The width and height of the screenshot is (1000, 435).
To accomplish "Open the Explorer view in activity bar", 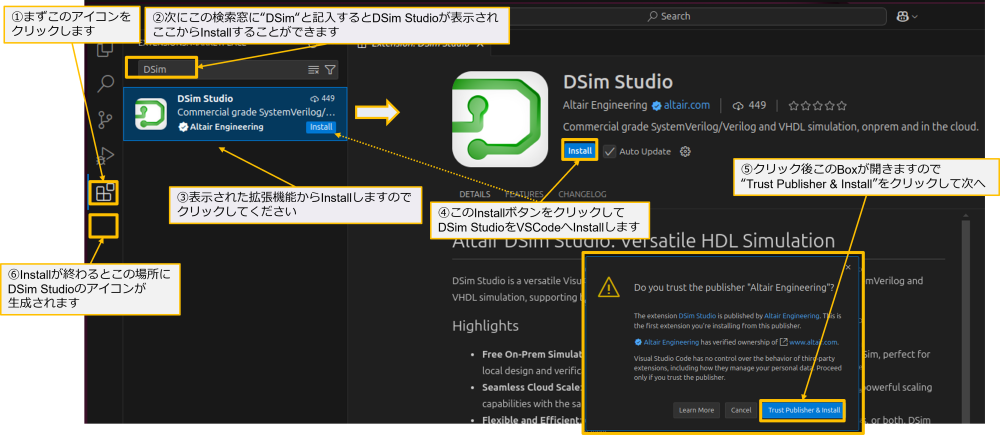I will tap(105, 50).
